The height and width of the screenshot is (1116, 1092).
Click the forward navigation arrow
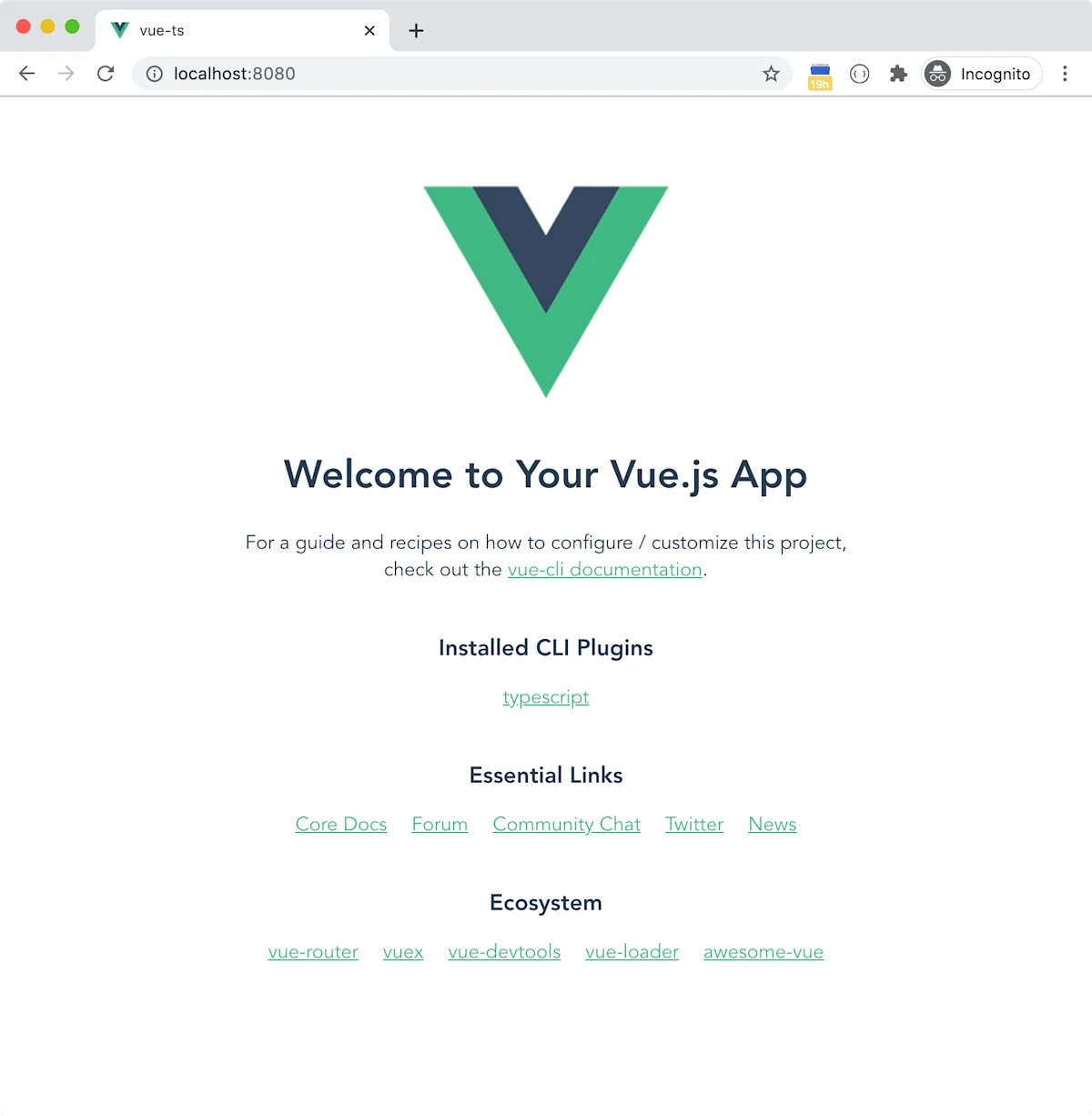pyautogui.click(x=66, y=74)
